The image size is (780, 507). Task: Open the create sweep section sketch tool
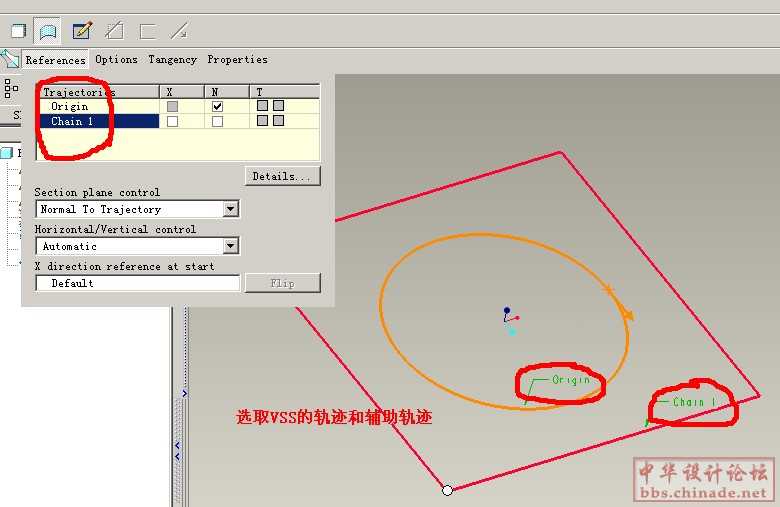coord(82,30)
